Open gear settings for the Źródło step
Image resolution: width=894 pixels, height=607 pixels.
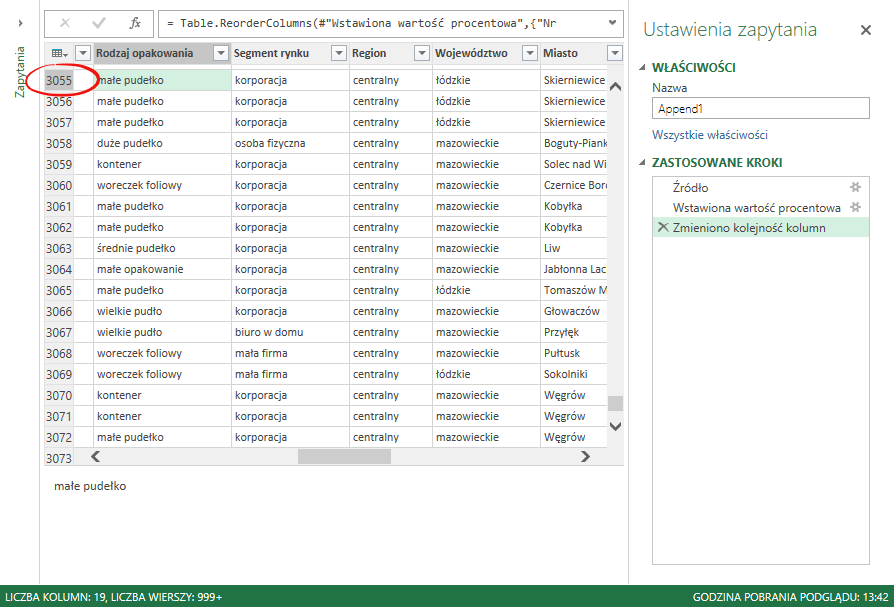[854, 189]
